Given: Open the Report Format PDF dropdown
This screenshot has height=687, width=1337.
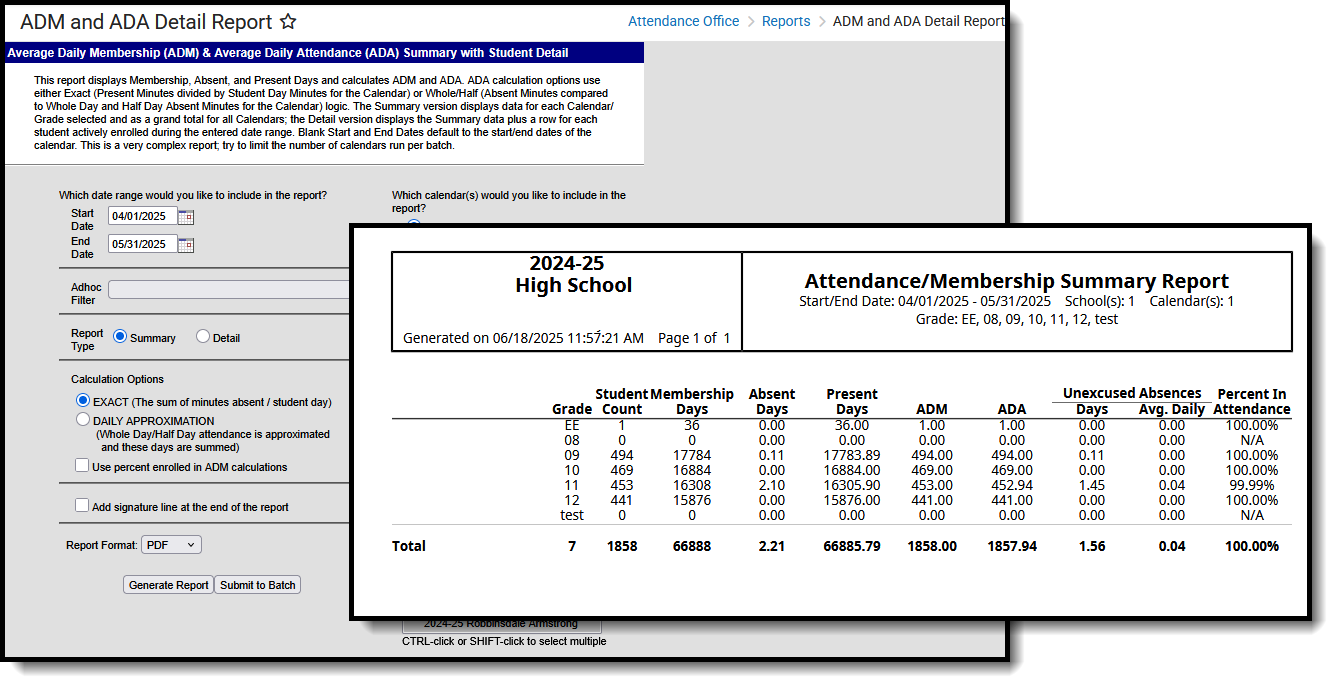Looking at the screenshot, I should tap(171, 545).
